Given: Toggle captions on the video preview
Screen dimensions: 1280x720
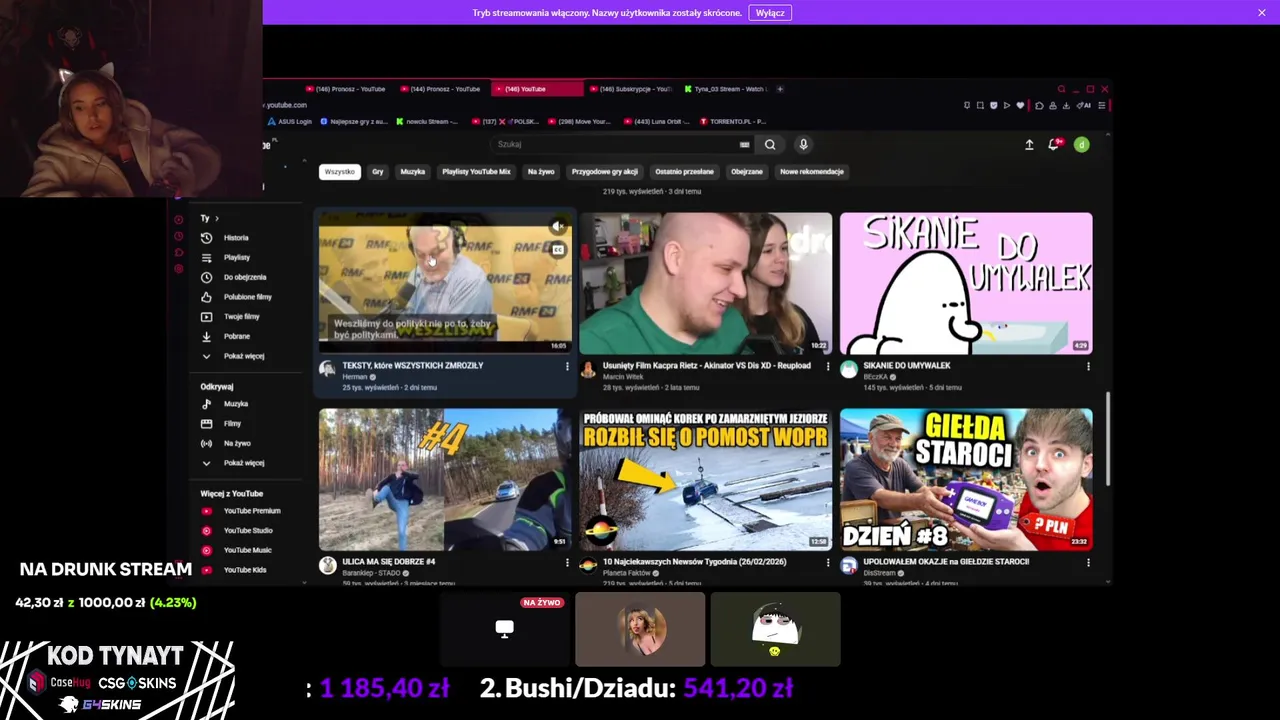Looking at the screenshot, I should coord(558,250).
